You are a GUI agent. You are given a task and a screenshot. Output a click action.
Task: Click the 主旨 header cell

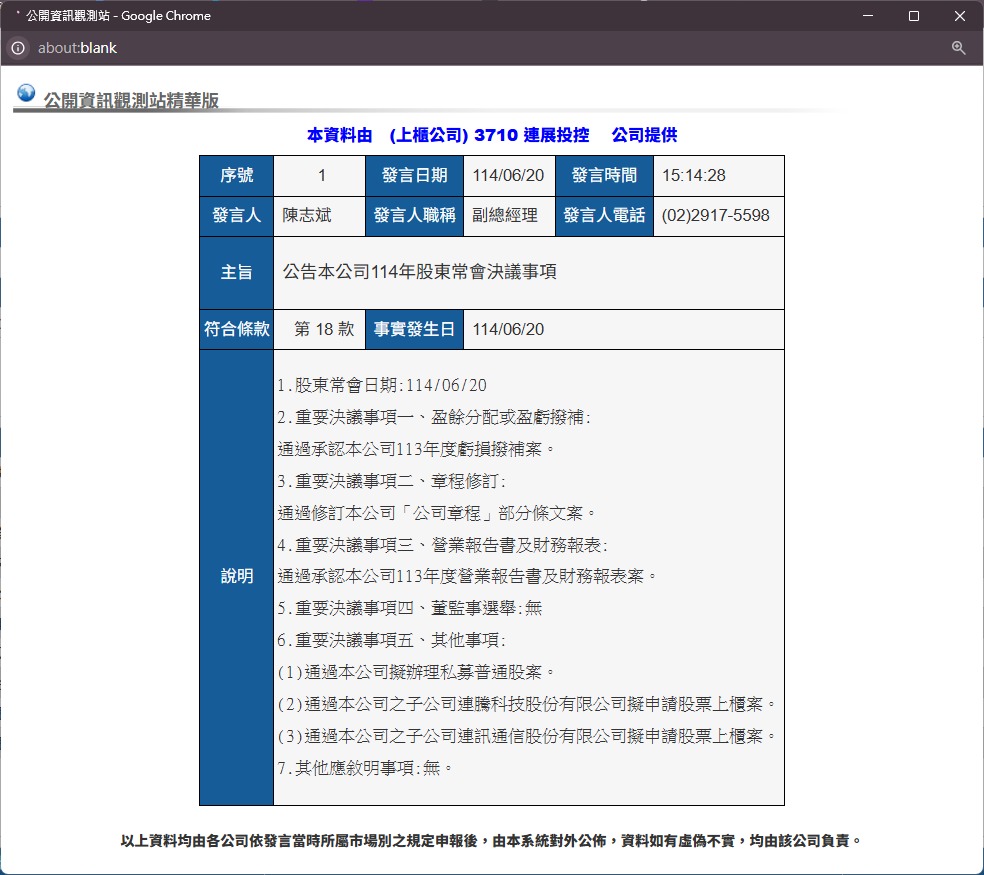pos(237,273)
